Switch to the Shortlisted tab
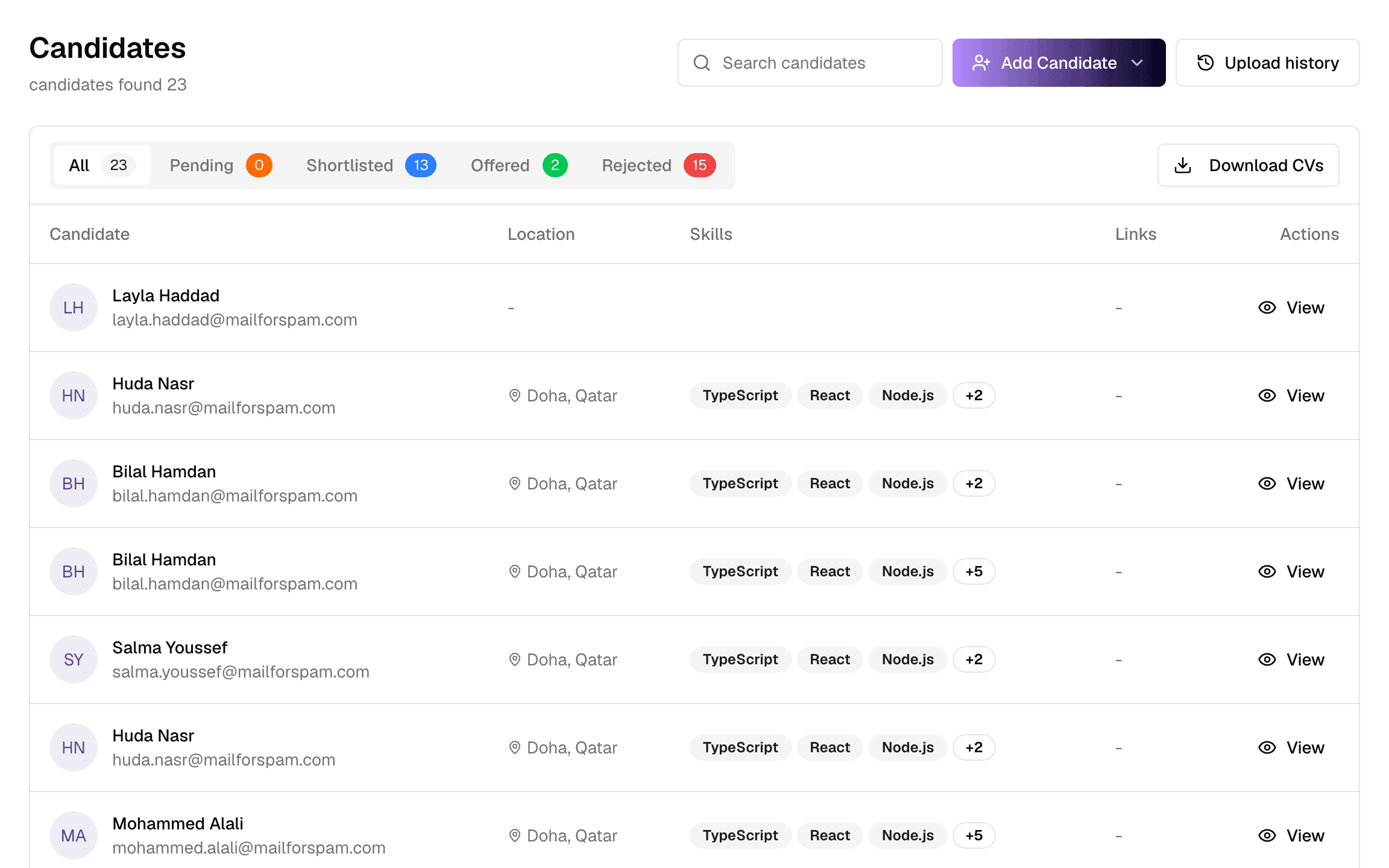The width and height of the screenshot is (1389, 868). 371,165
